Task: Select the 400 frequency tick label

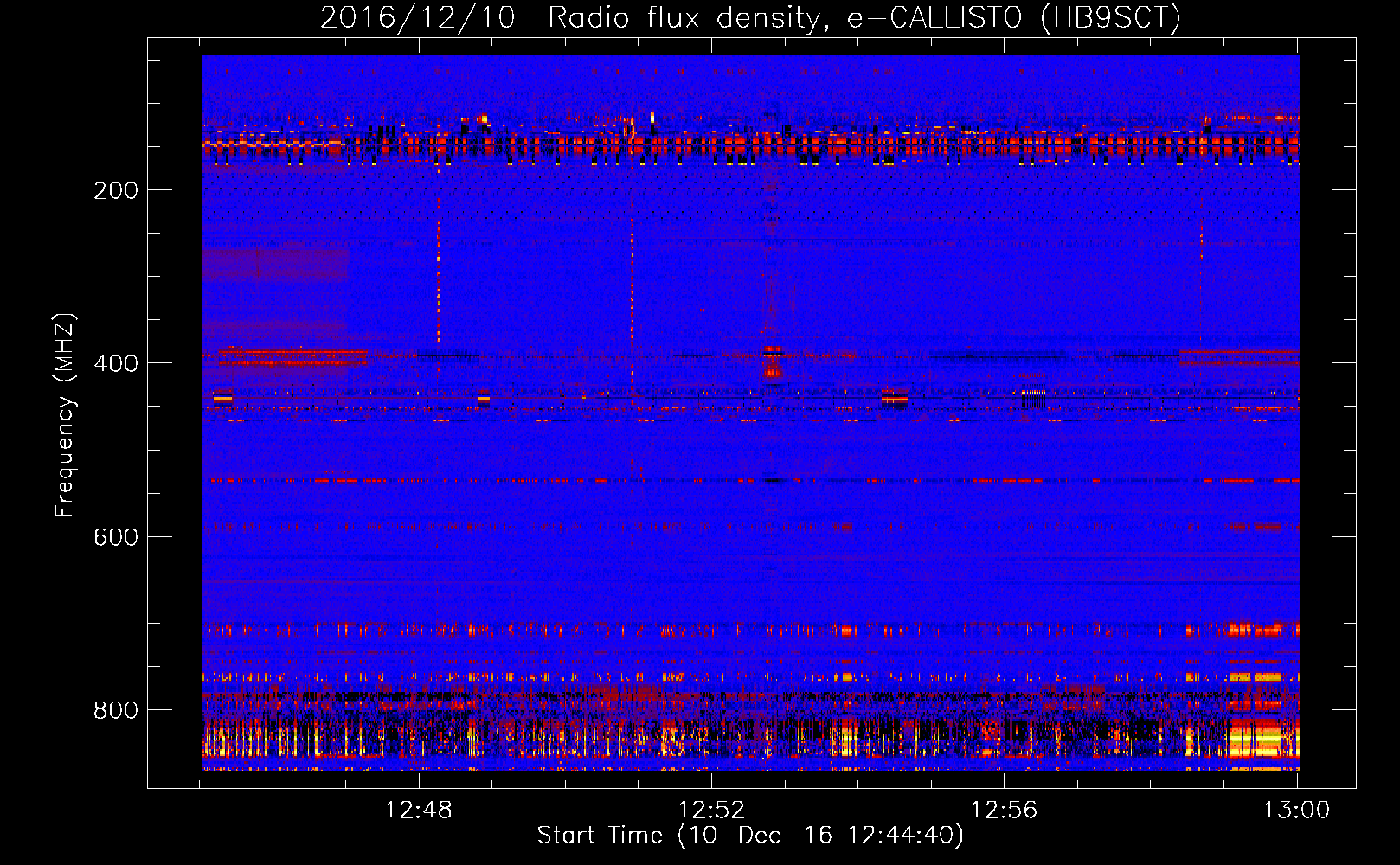Action: (116, 363)
